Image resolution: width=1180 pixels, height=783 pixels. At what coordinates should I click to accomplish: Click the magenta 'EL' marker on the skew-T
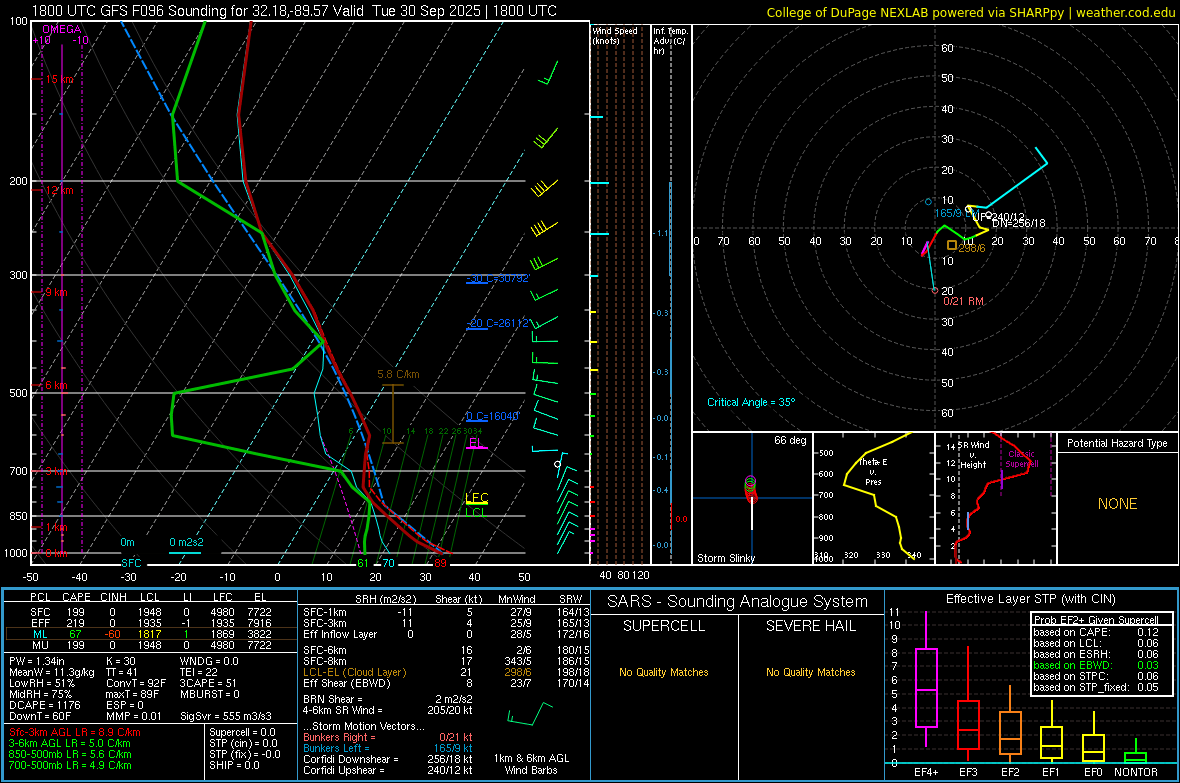(x=475, y=443)
